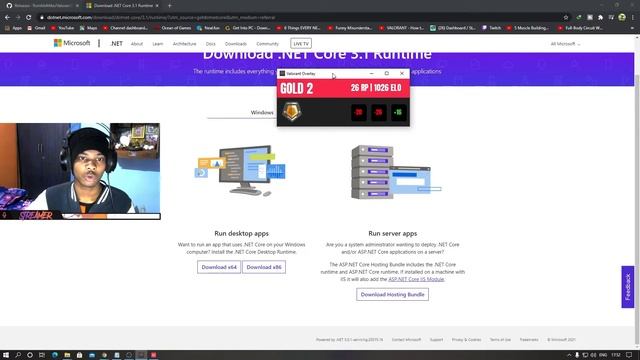Open the Apps bookmark

(x=13, y=28)
